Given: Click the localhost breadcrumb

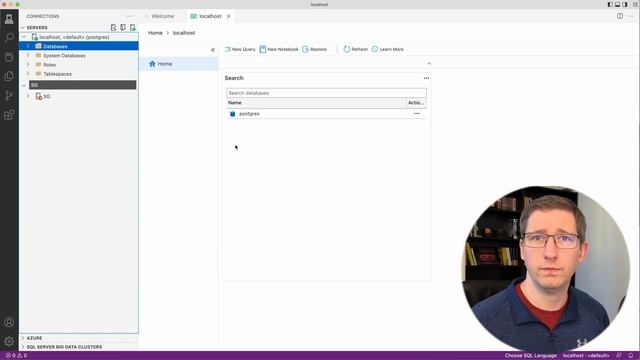Looking at the screenshot, I should pos(184,33).
